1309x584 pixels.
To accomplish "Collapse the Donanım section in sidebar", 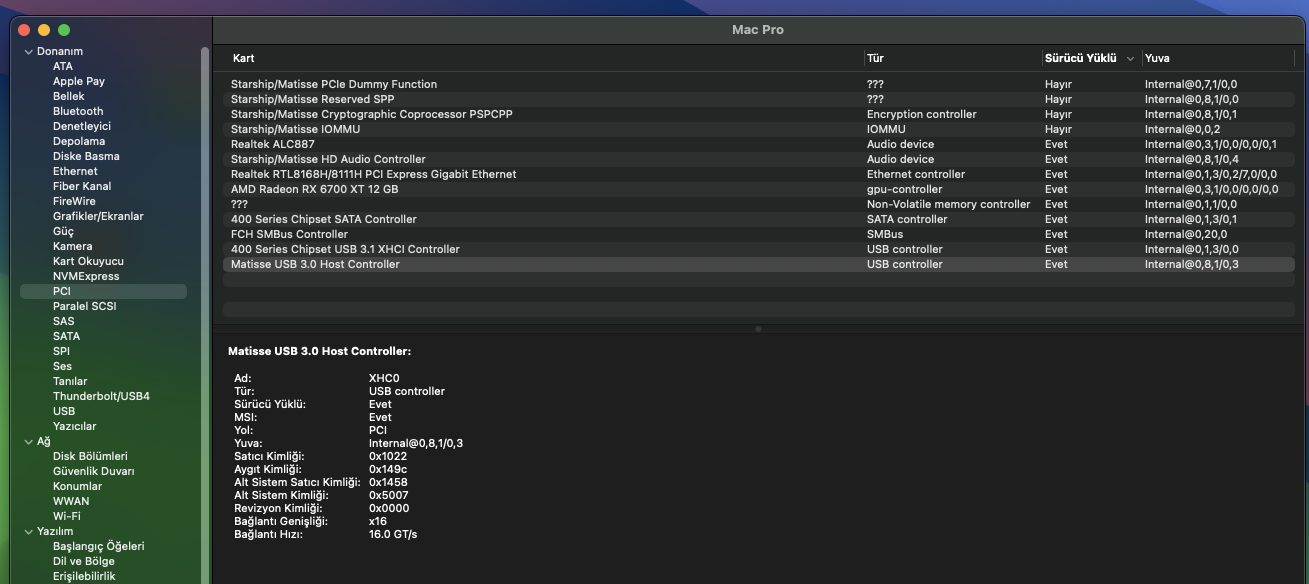I will tap(27, 51).
